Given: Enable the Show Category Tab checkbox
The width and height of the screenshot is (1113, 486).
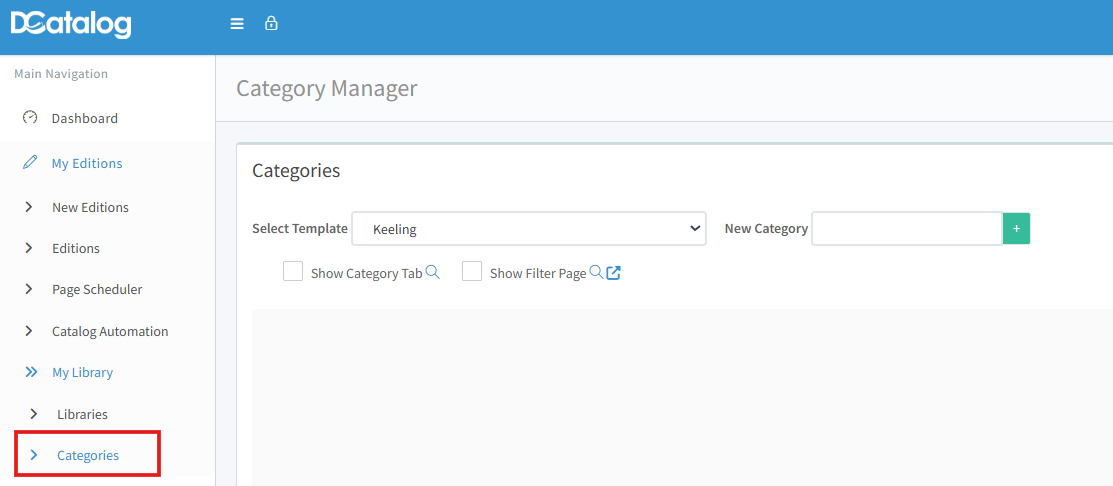Looking at the screenshot, I should pos(293,272).
